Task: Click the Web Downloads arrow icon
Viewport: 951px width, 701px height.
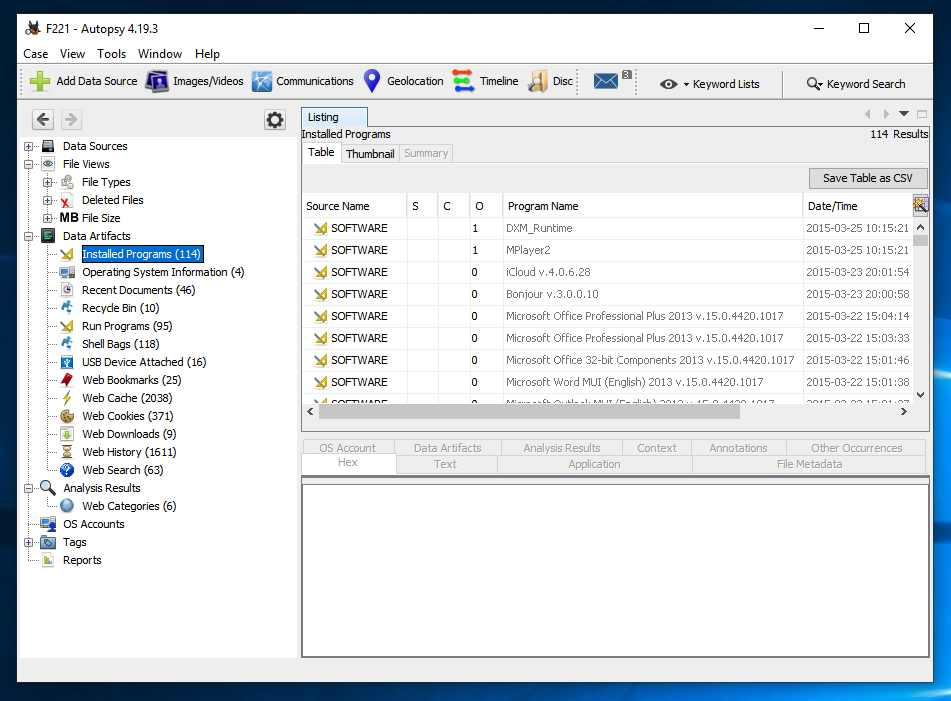Action: pyautogui.click(x=67, y=434)
